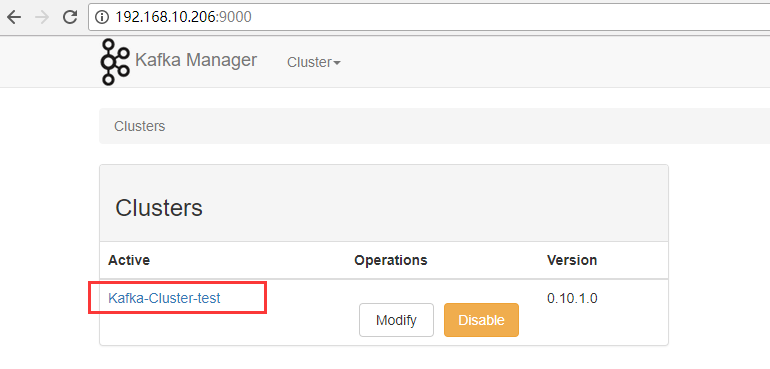
Task: Click the Active column header
Action: click(129, 260)
